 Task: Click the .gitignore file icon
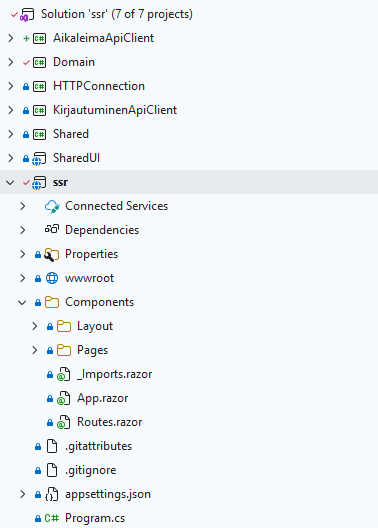click(x=52, y=470)
